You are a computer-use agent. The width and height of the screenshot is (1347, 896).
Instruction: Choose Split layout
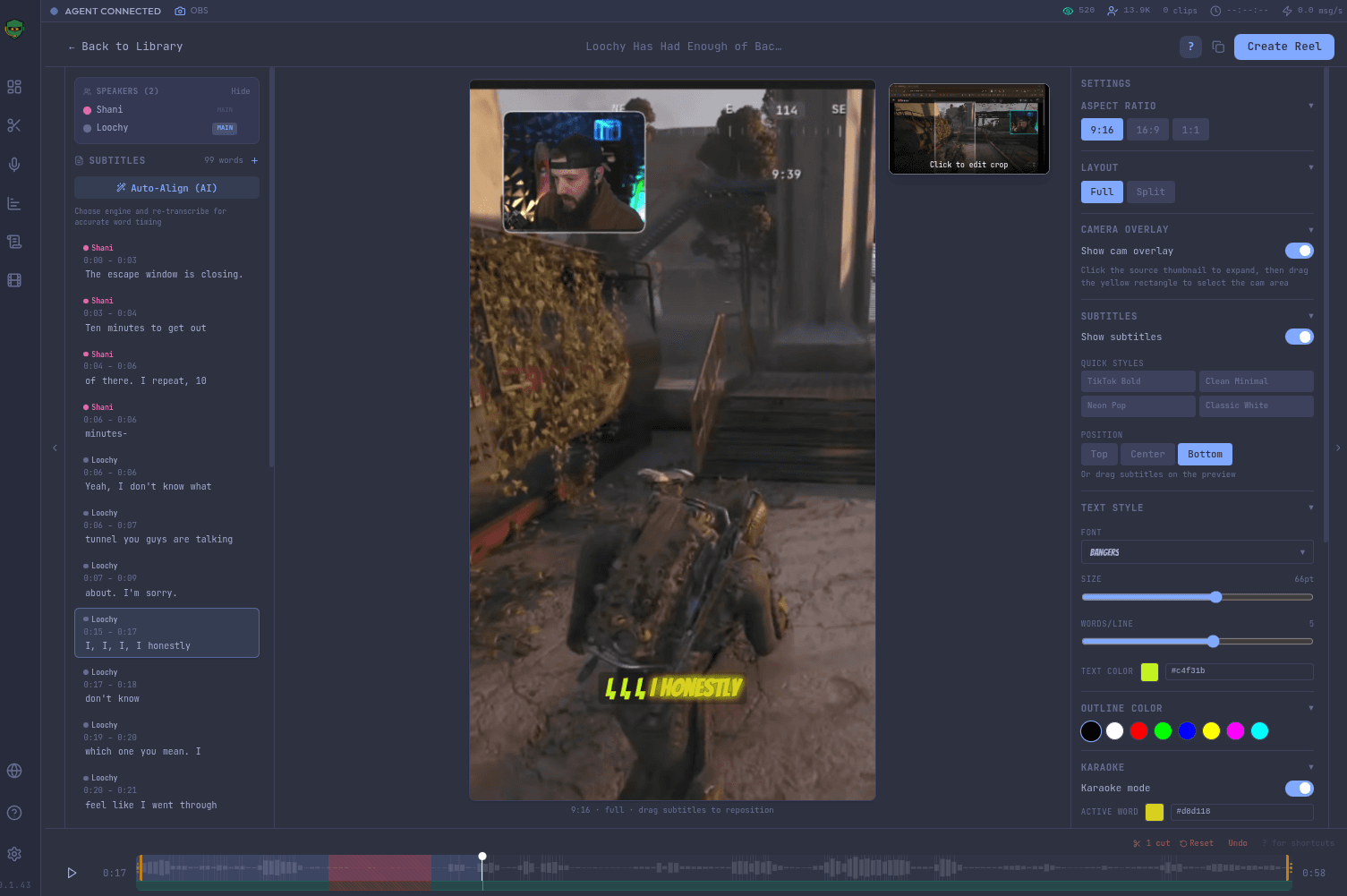point(1151,192)
